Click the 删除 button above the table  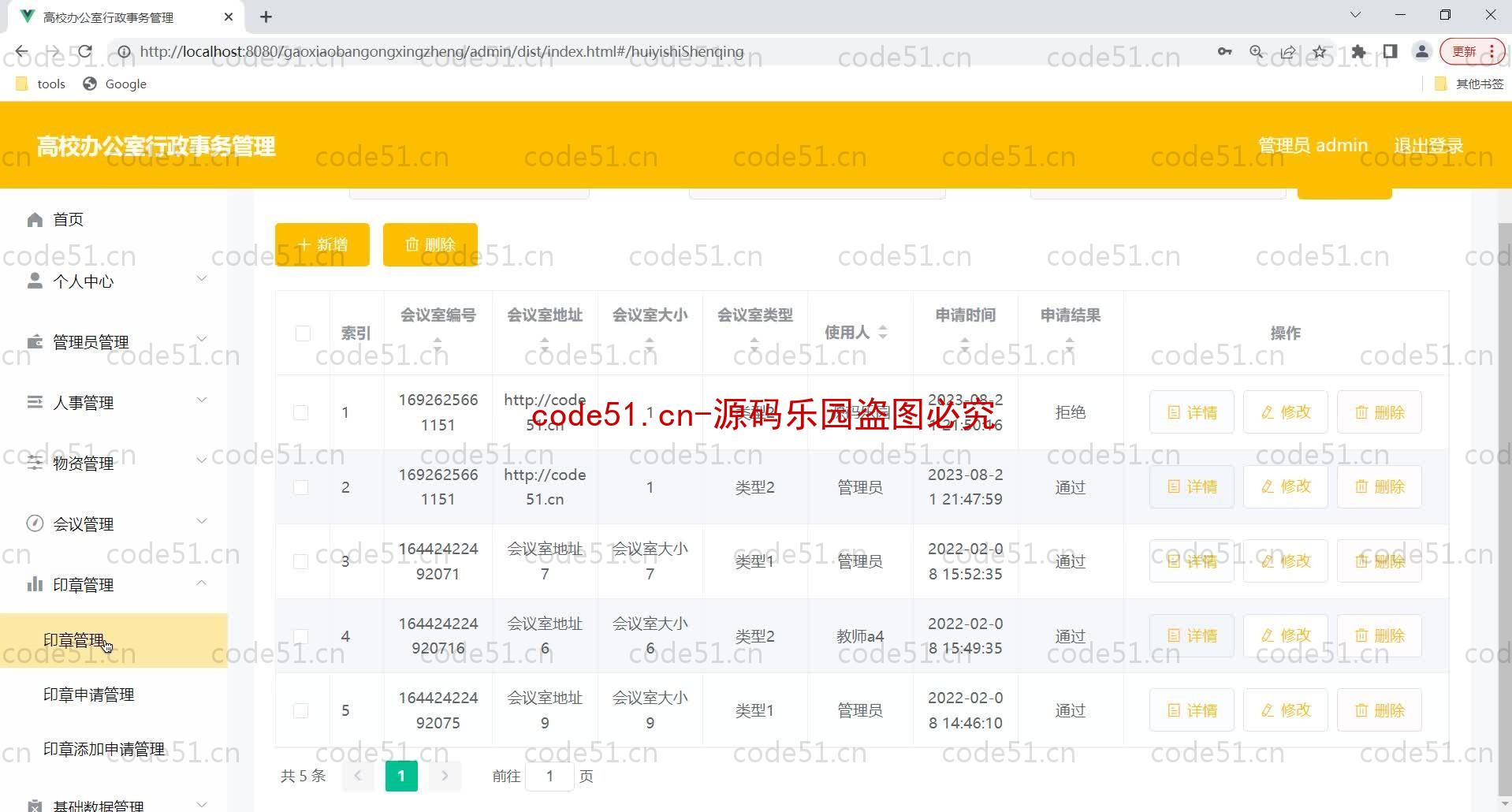click(x=430, y=244)
